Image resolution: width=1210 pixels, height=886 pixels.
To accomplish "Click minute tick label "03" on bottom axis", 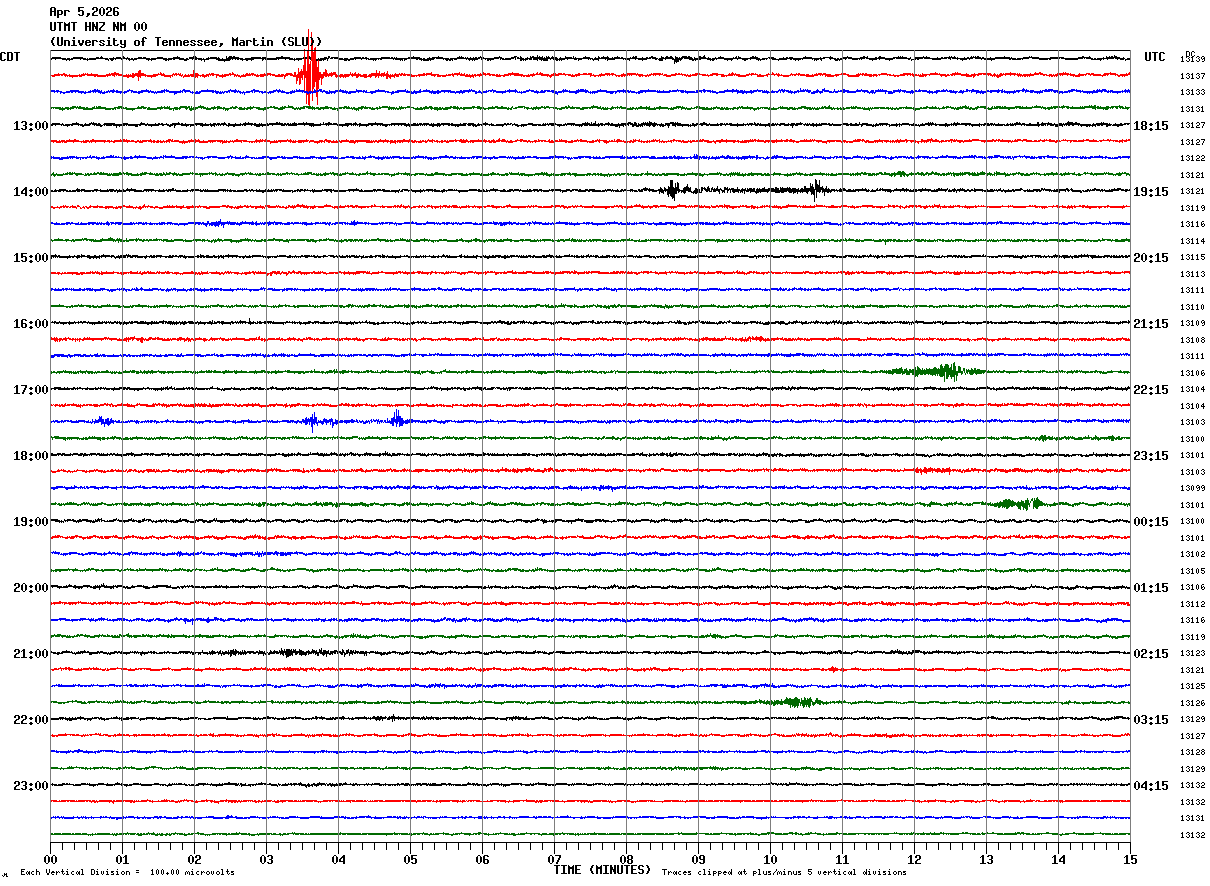I will click(x=266, y=859).
